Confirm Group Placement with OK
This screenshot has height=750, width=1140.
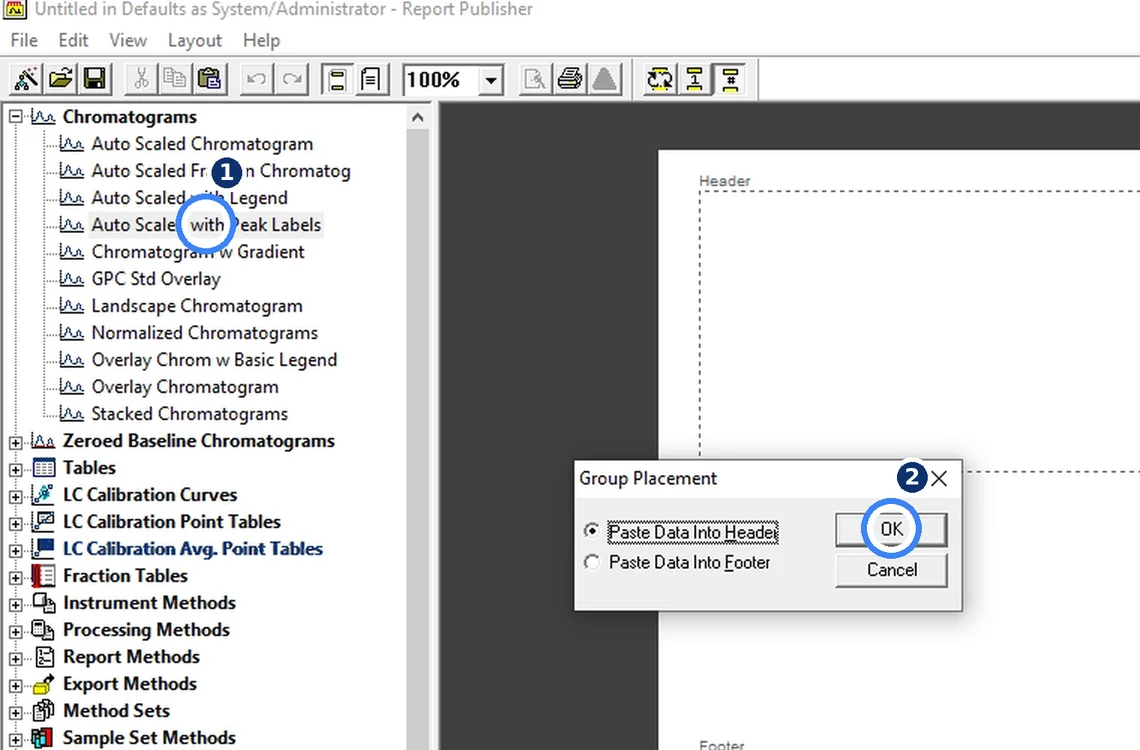tap(891, 529)
